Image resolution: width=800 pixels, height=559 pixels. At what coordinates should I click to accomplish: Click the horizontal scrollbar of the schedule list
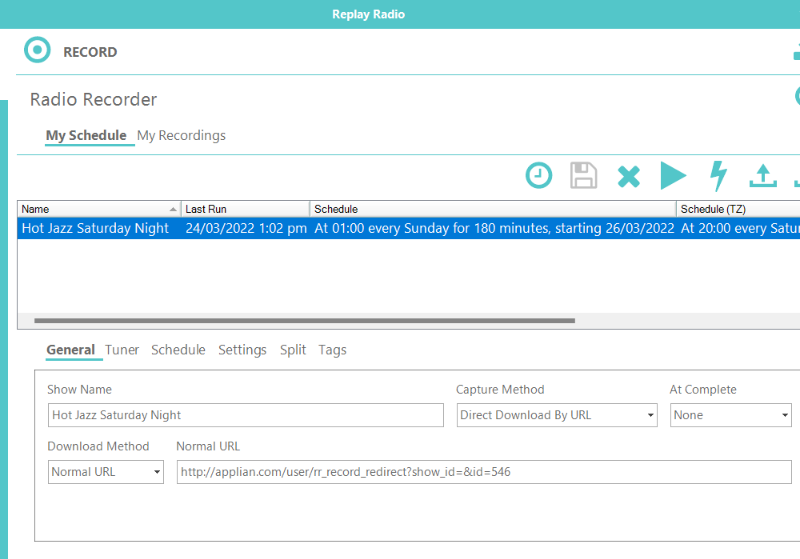(305, 321)
